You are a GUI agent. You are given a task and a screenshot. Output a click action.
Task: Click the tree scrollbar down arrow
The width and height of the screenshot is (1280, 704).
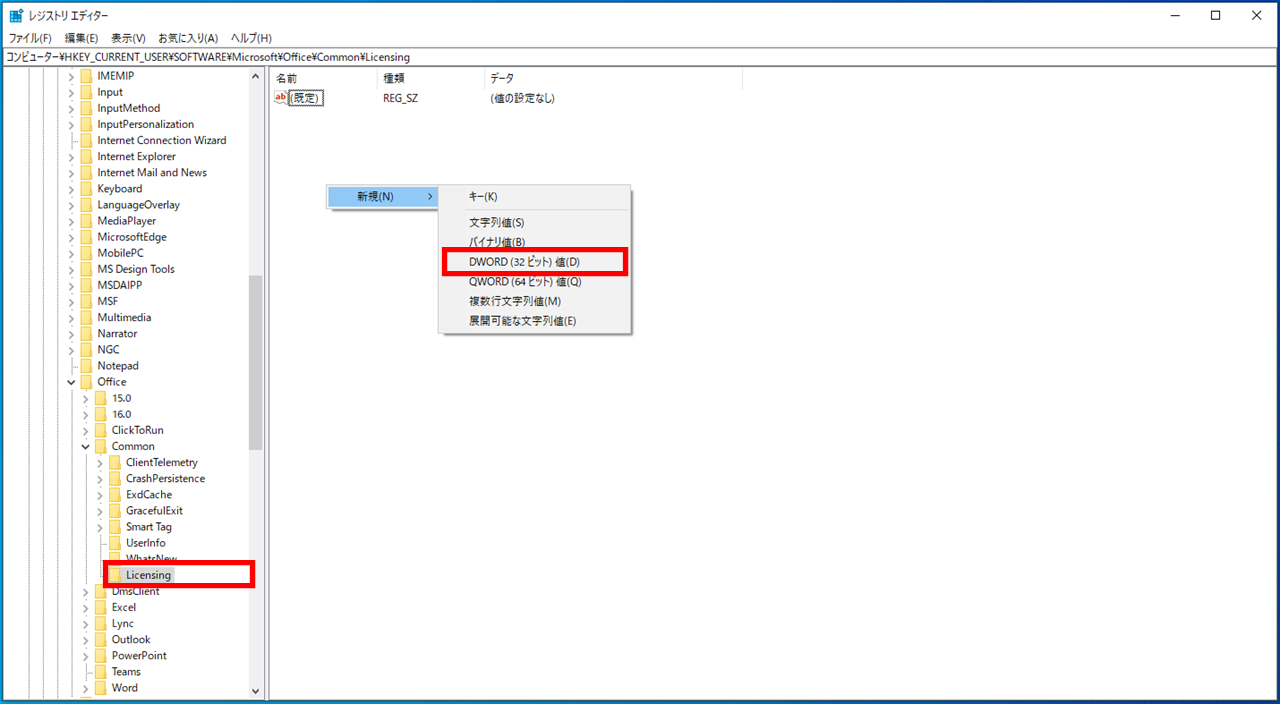point(255,690)
